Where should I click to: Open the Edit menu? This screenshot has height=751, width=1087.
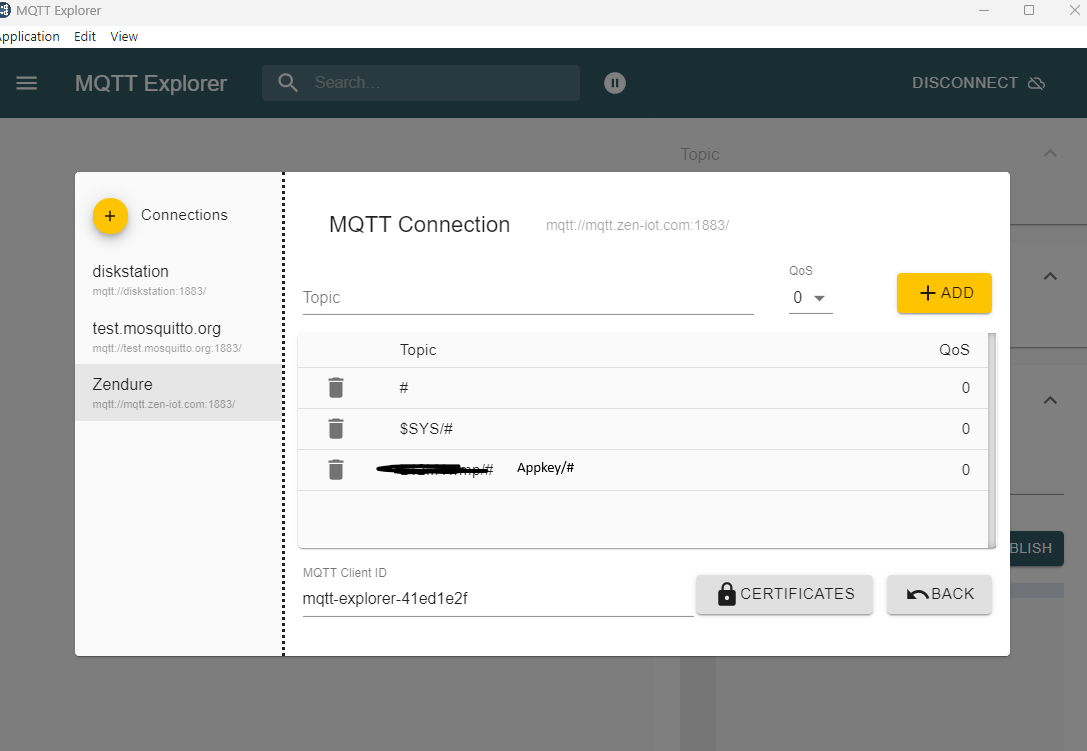(85, 37)
